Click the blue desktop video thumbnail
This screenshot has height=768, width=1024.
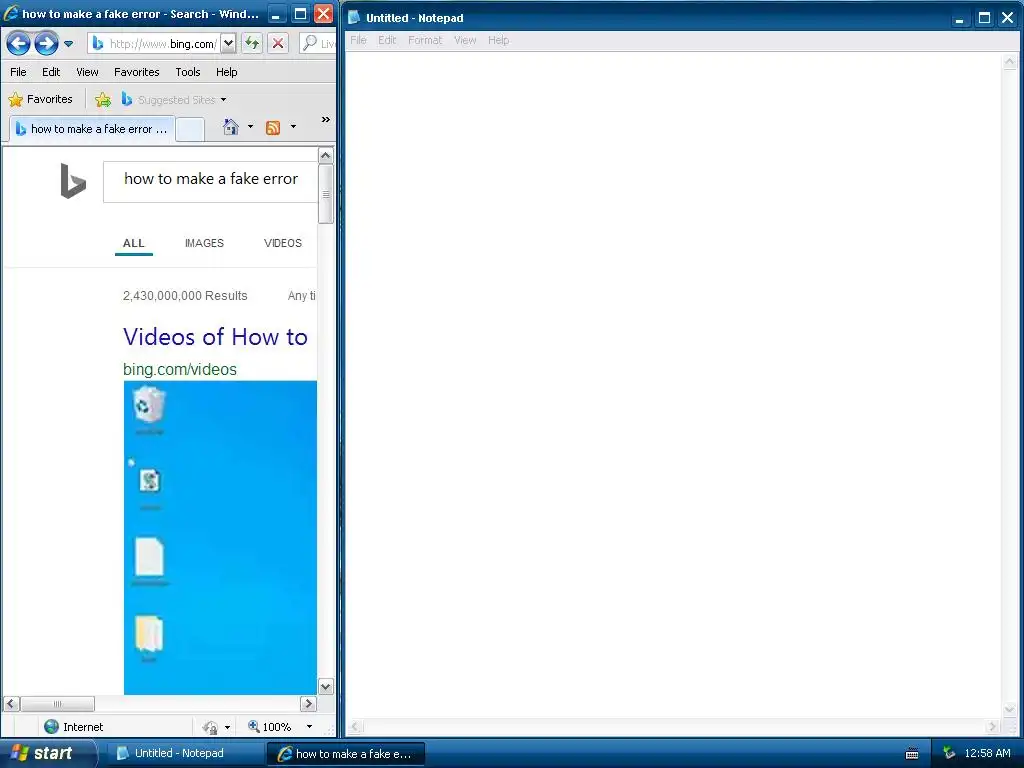[x=220, y=537]
